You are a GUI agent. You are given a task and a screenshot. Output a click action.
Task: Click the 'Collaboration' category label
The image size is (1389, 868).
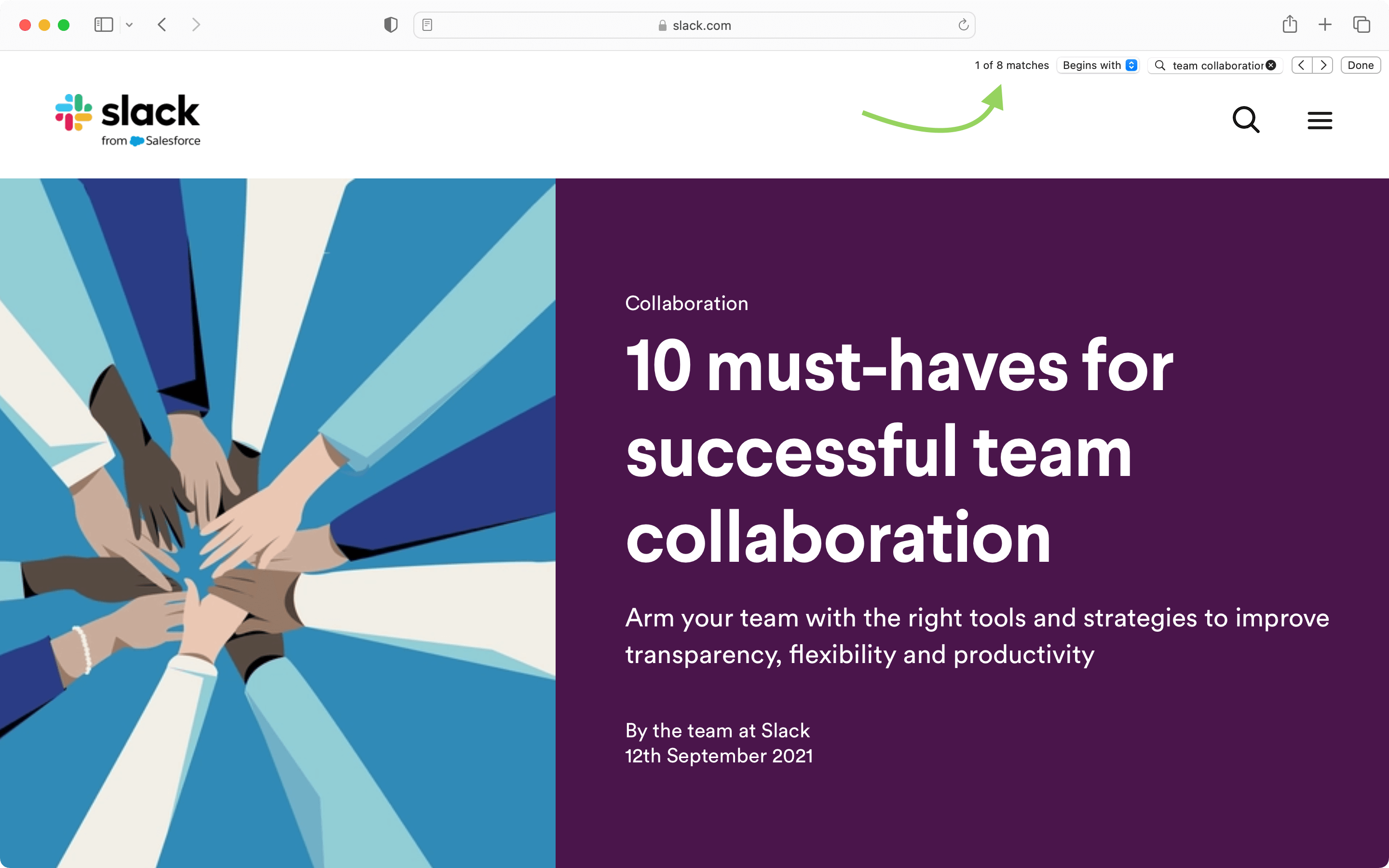(x=687, y=303)
